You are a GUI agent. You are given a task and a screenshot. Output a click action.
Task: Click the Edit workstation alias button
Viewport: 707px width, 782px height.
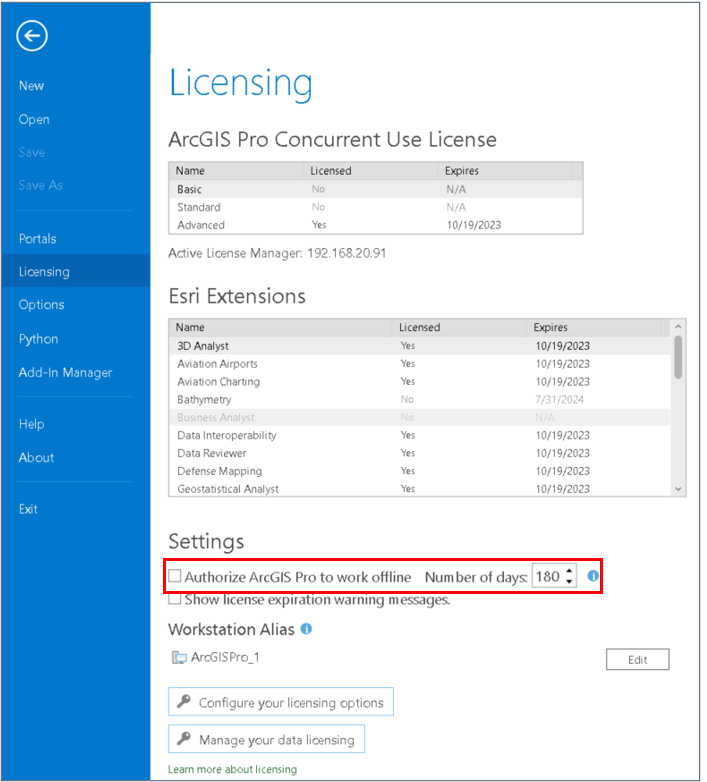[638, 659]
